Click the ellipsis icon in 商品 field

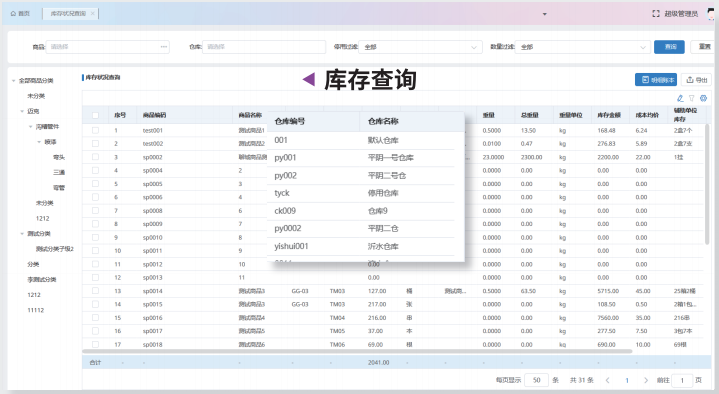[x=164, y=47]
